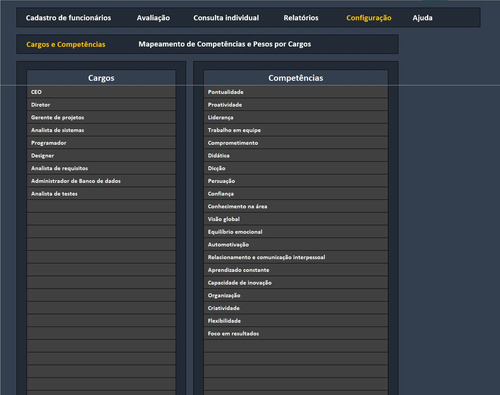Select CEO in Cargos list
The width and height of the screenshot is (500, 395).
coord(101,92)
